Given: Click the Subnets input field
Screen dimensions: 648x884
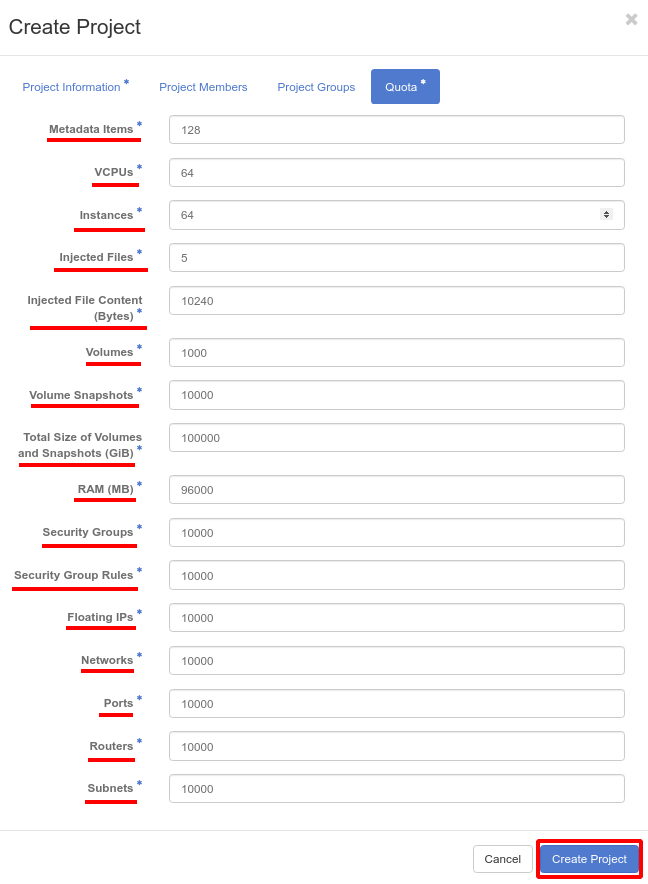Looking at the screenshot, I should tap(396, 788).
